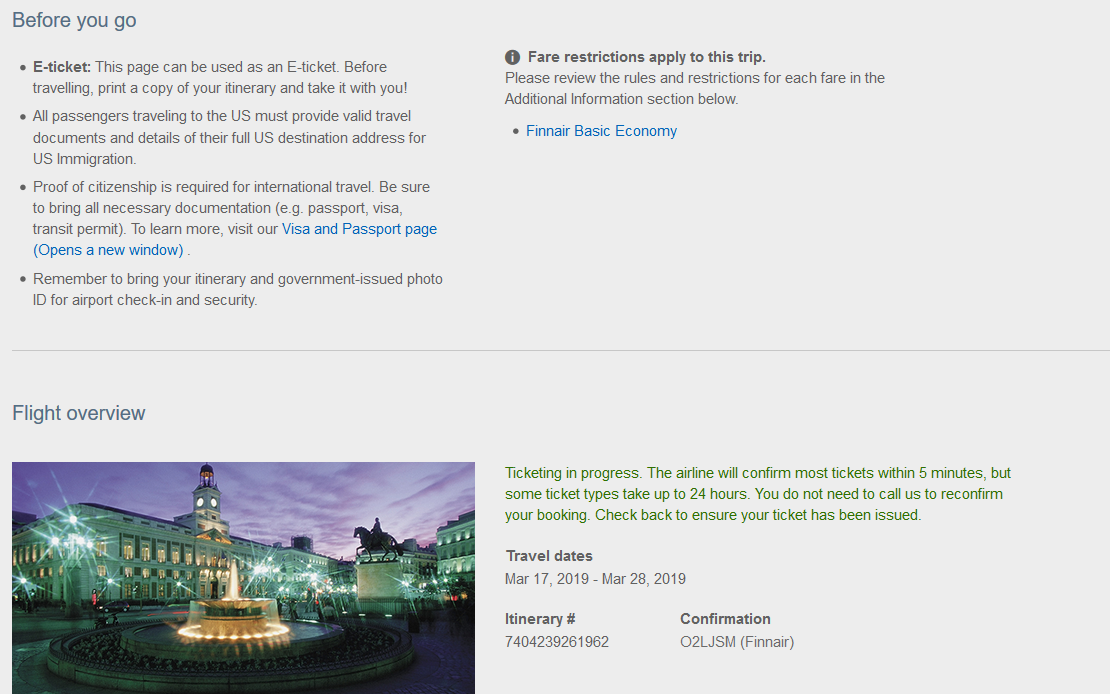The image size is (1110, 694).
Task: Click the Madrid plaza destination photo
Action: (243, 577)
